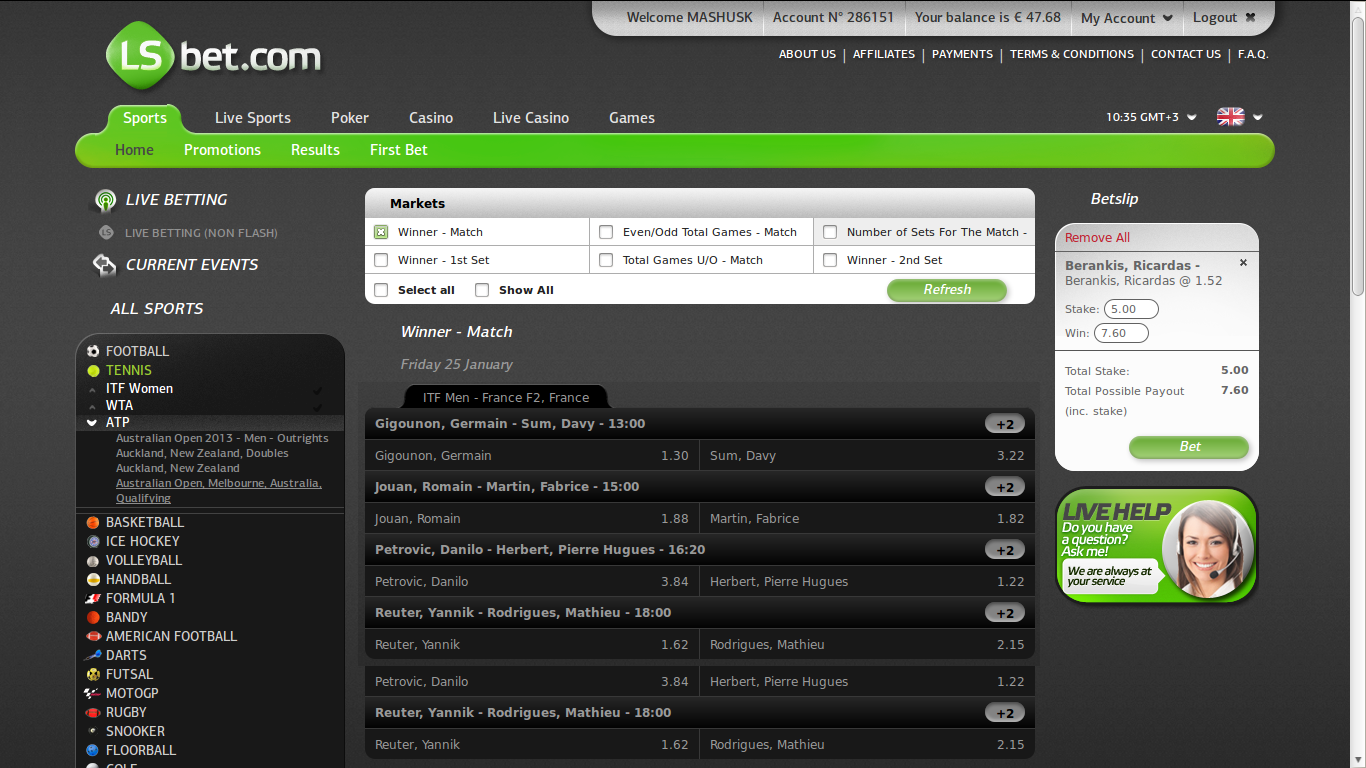Switch to the Live Sports tab
Screen dimensions: 1366x768
[x=253, y=118]
